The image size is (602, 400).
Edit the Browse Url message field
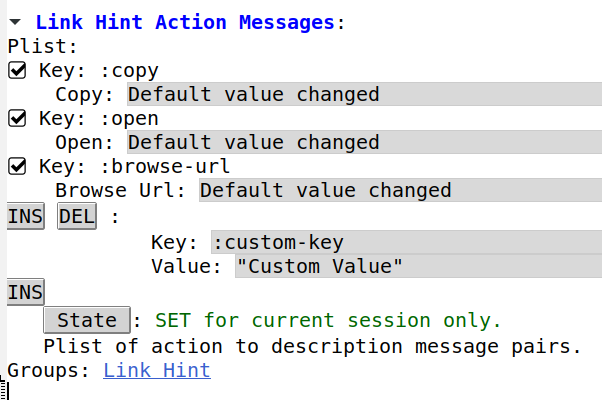[400, 190]
